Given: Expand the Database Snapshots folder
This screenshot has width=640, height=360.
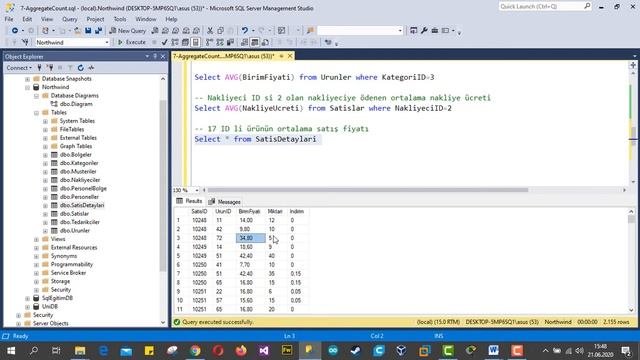Looking at the screenshot, I should click(27, 79).
